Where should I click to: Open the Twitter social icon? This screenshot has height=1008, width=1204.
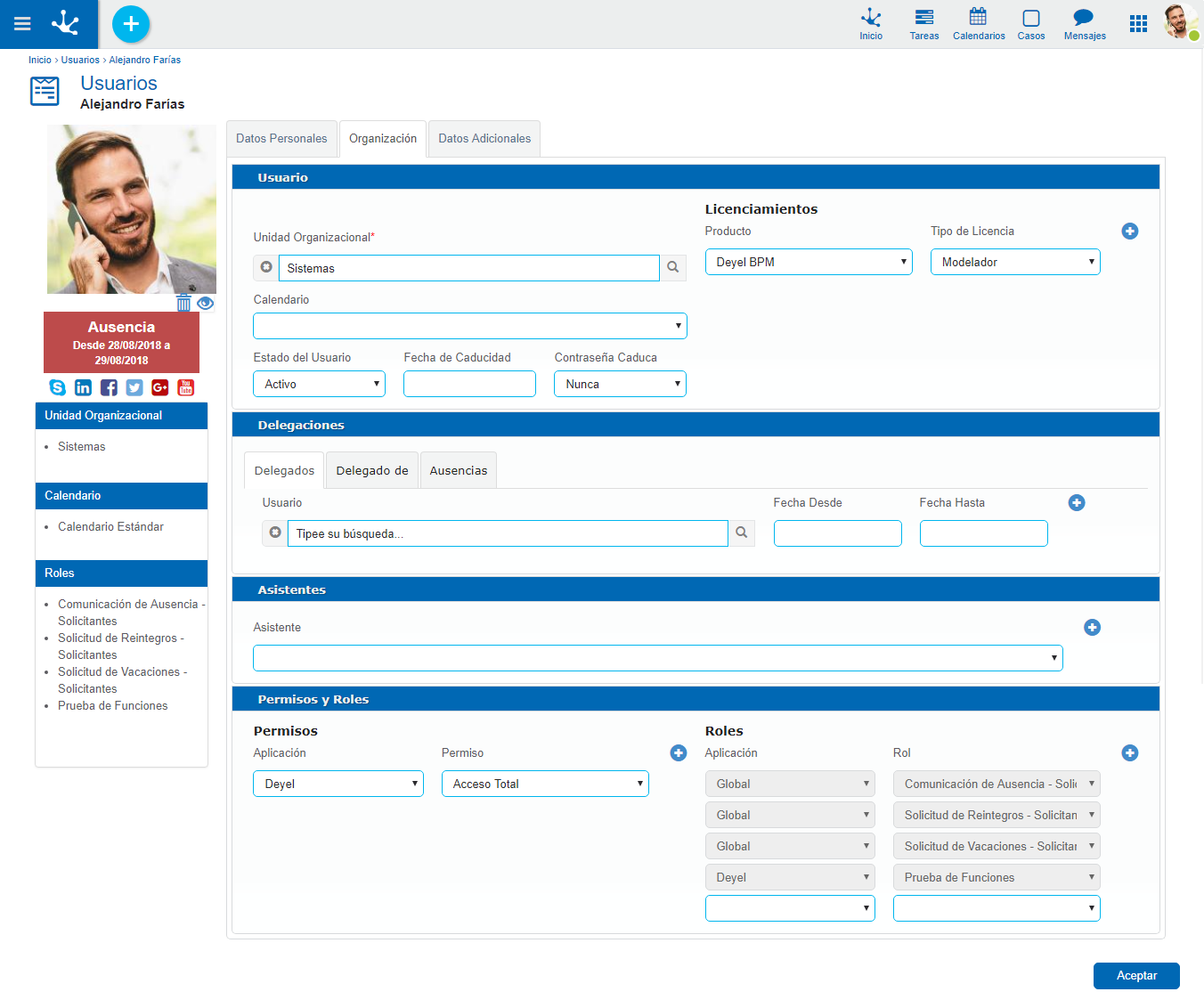(x=134, y=387)
